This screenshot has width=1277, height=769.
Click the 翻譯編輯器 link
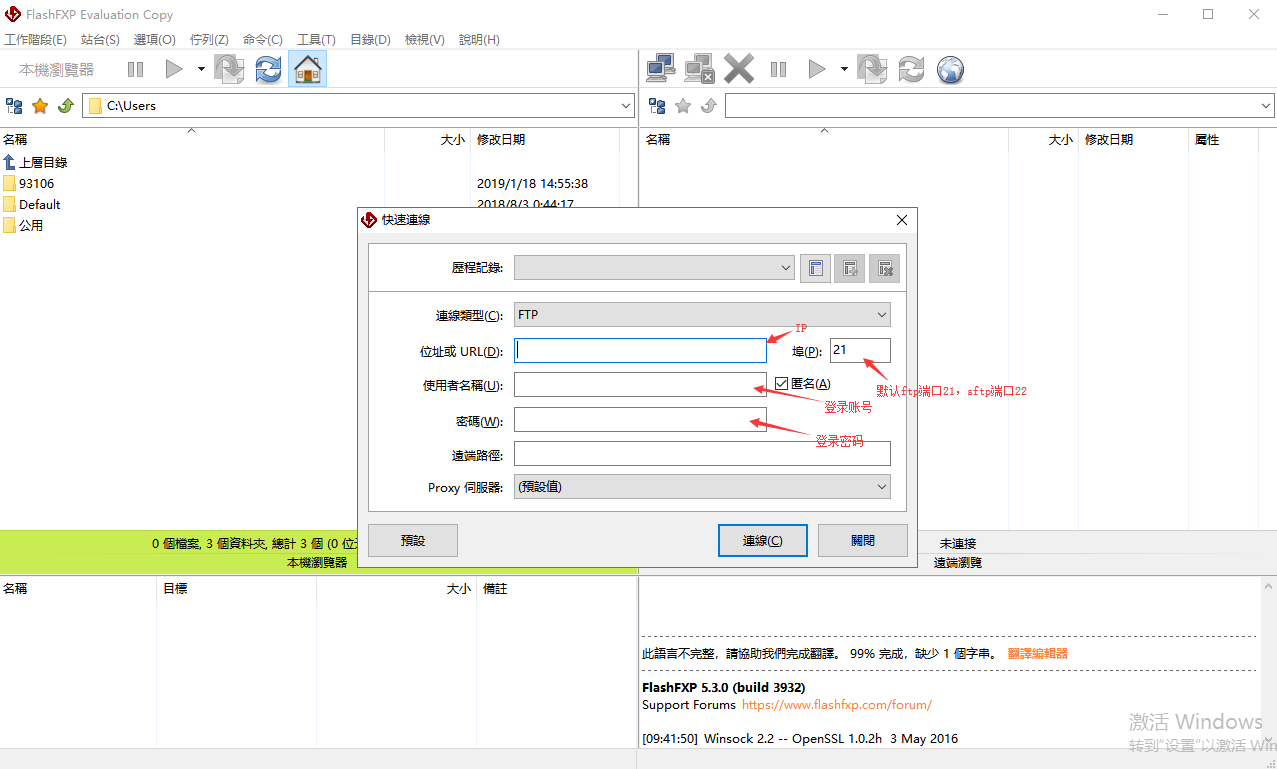click(x=1038, y=653)
